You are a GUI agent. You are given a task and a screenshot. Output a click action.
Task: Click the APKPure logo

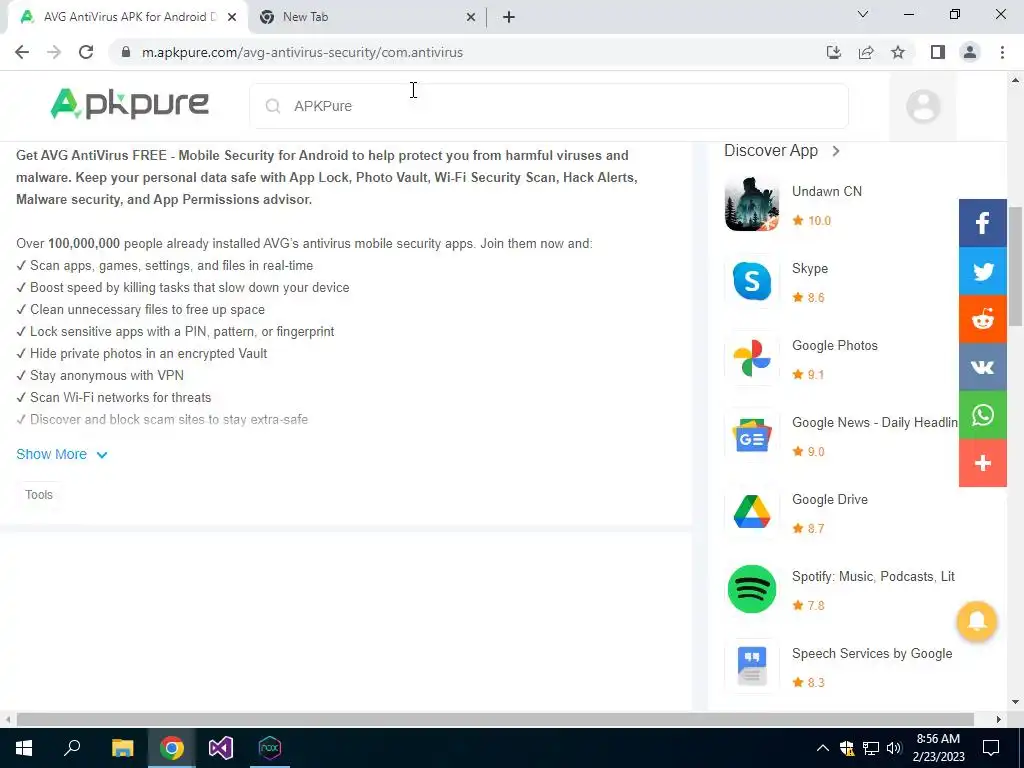tap(129, 104)
